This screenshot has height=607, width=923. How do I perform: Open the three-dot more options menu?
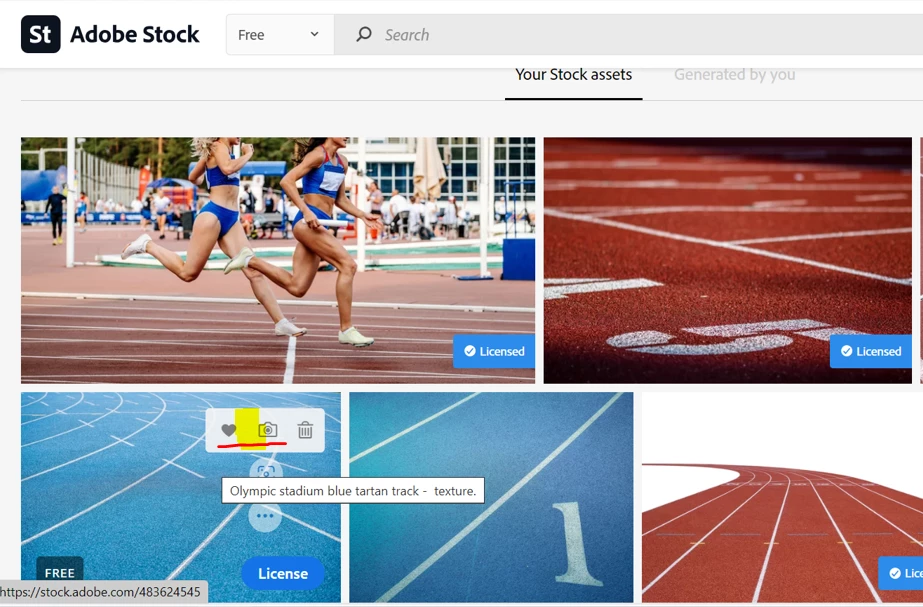(x=265, y=516)
